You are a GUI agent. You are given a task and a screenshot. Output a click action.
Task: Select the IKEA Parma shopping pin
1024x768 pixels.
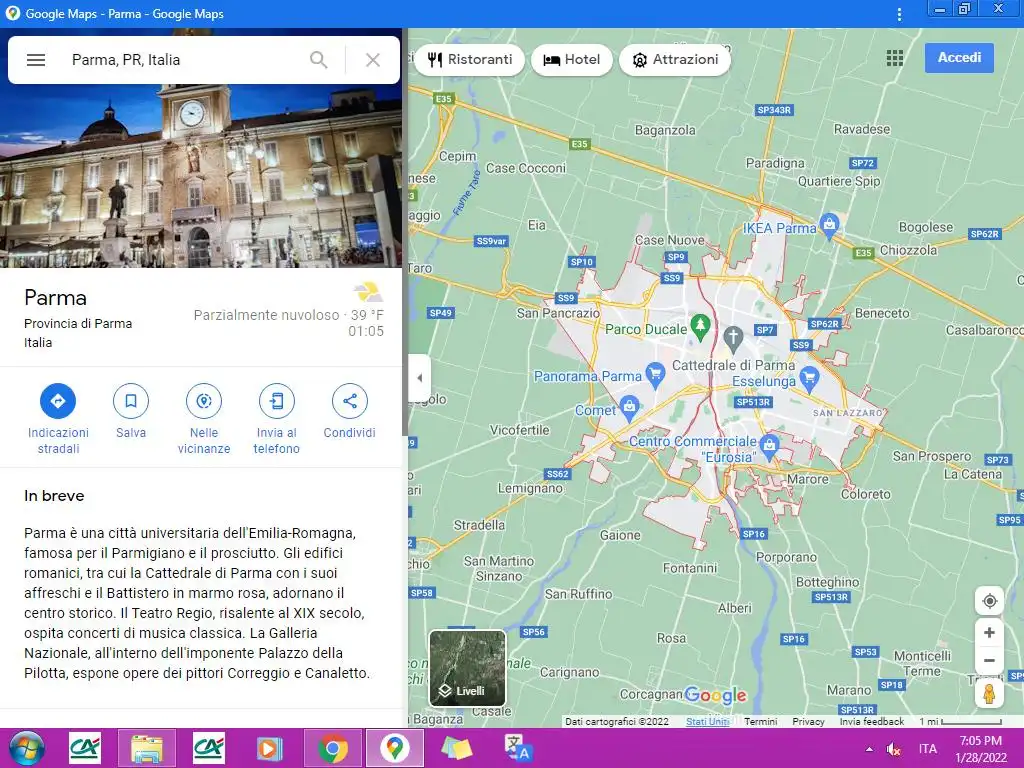tap(829, 225)
